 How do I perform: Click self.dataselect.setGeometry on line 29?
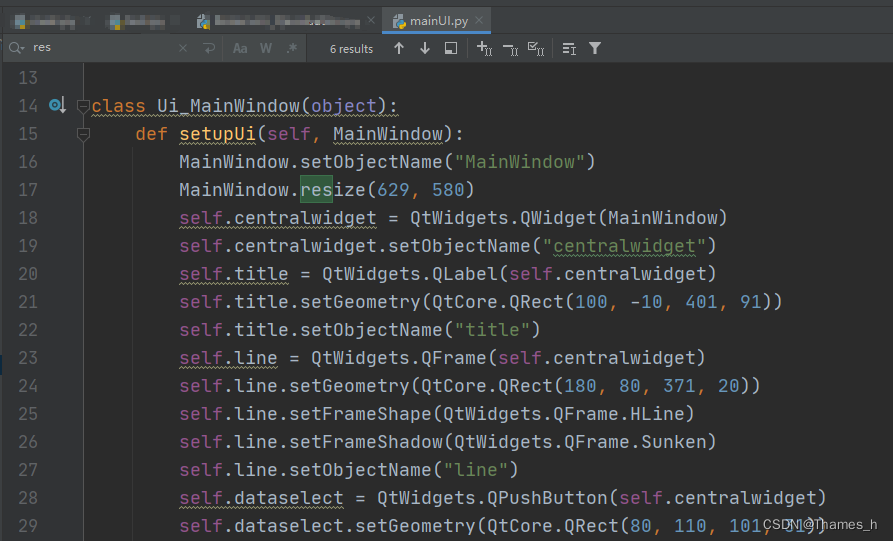(x=327, y=526)
